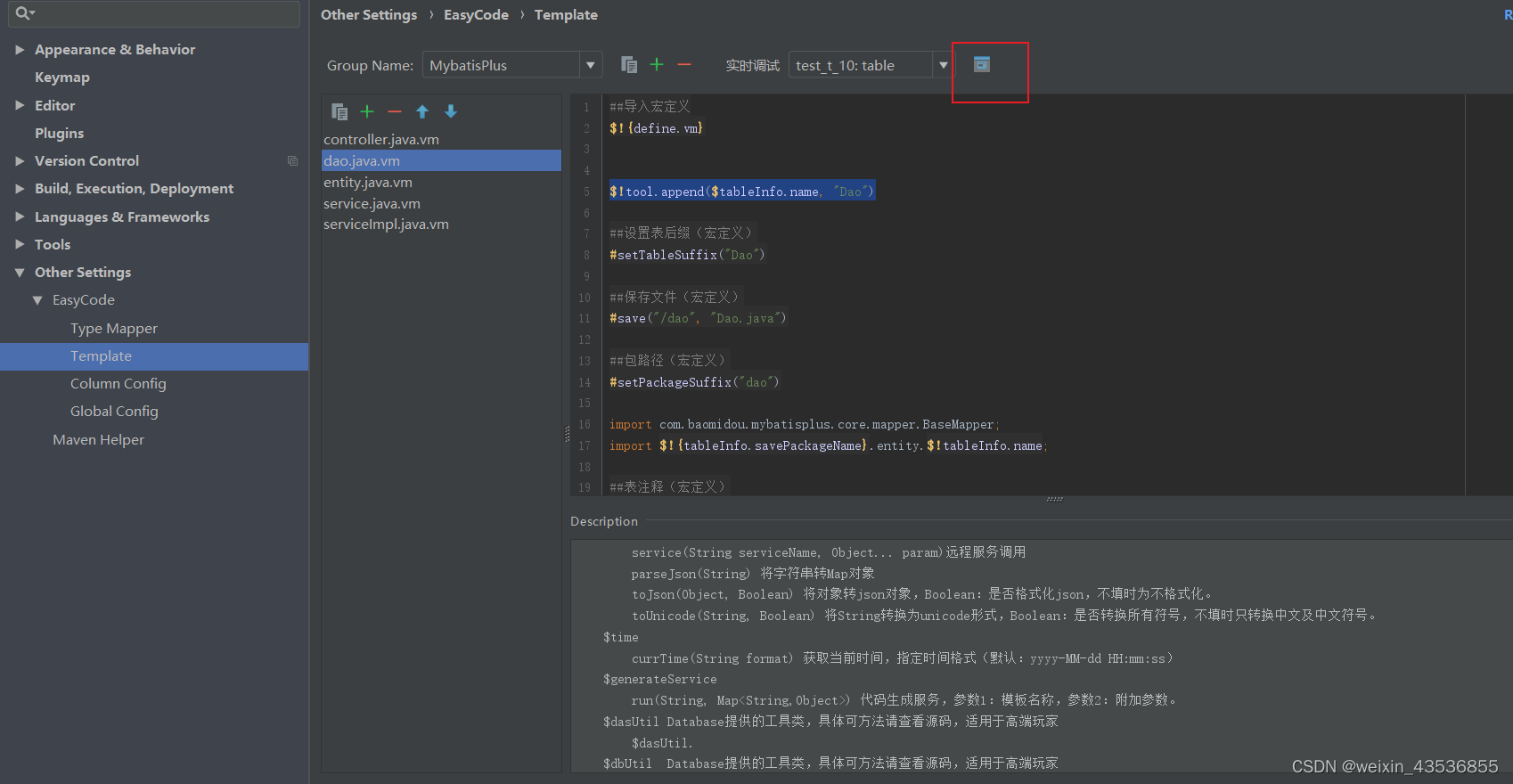Click the #save("/dao", "Dao.java") line

coord(698,318)
